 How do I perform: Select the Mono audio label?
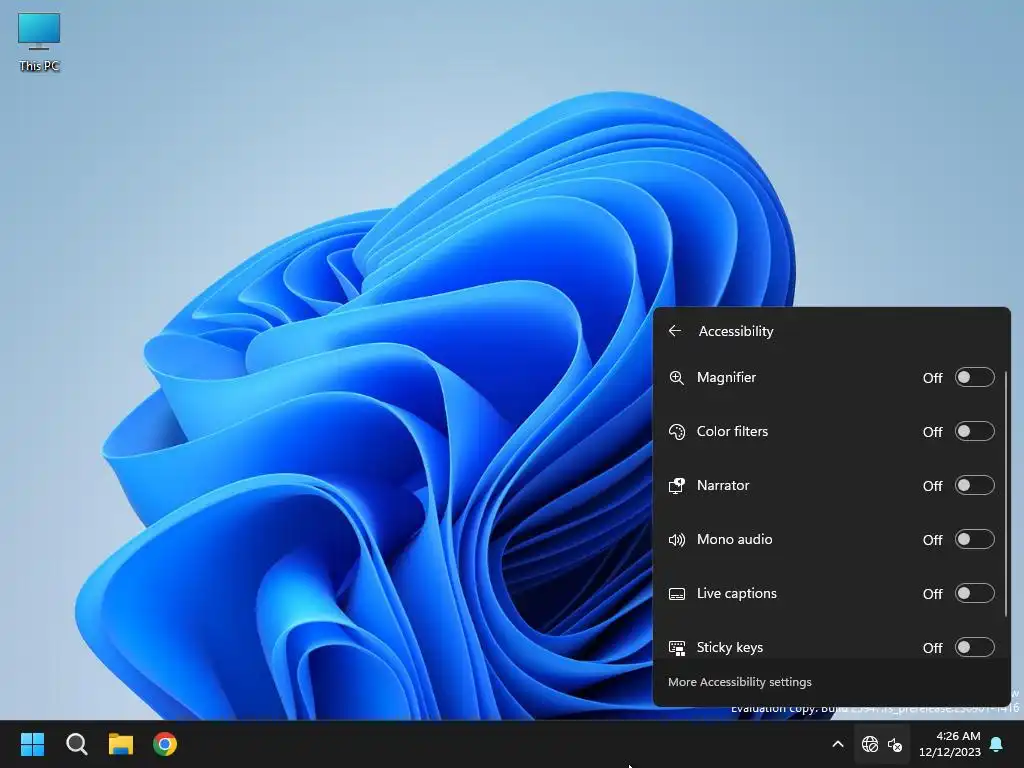(735, 539)
